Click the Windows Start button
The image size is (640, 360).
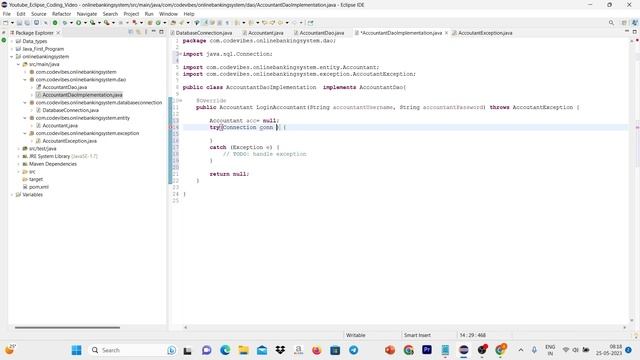click(76, 350)
